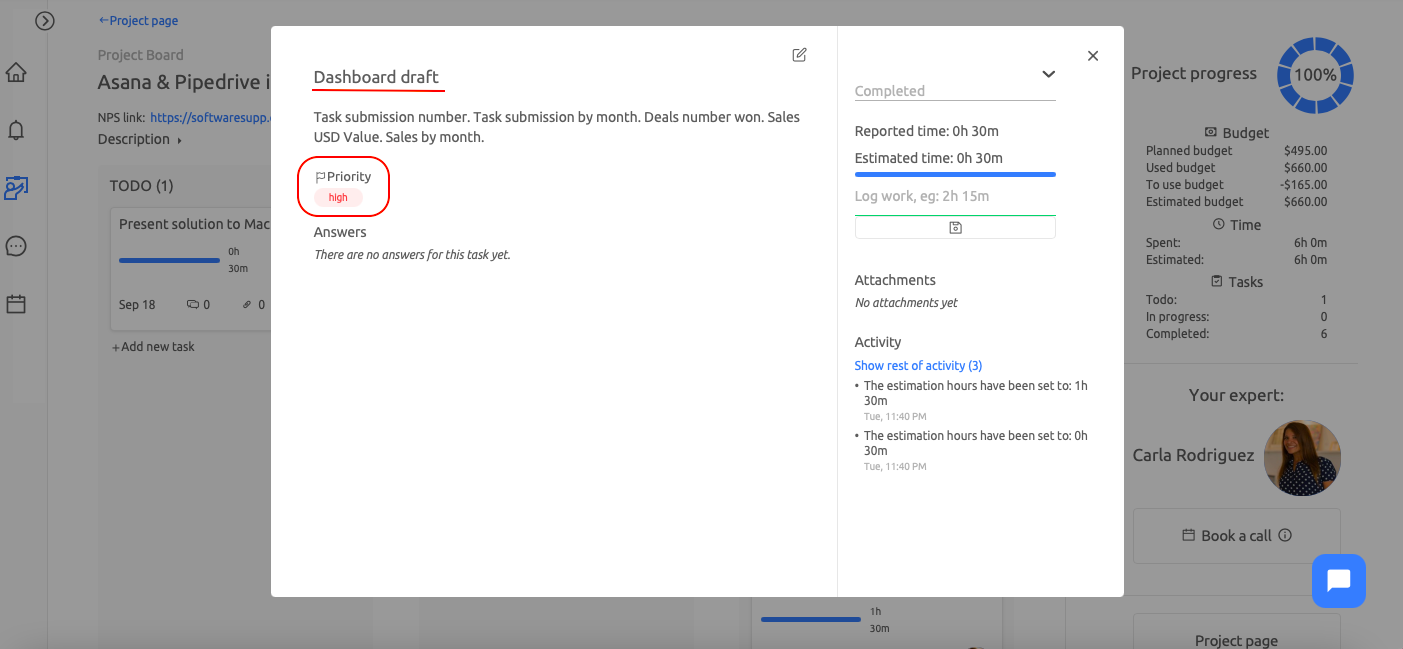Open the blue chat widget button

pyautogui.click(x=1339, y=581)
